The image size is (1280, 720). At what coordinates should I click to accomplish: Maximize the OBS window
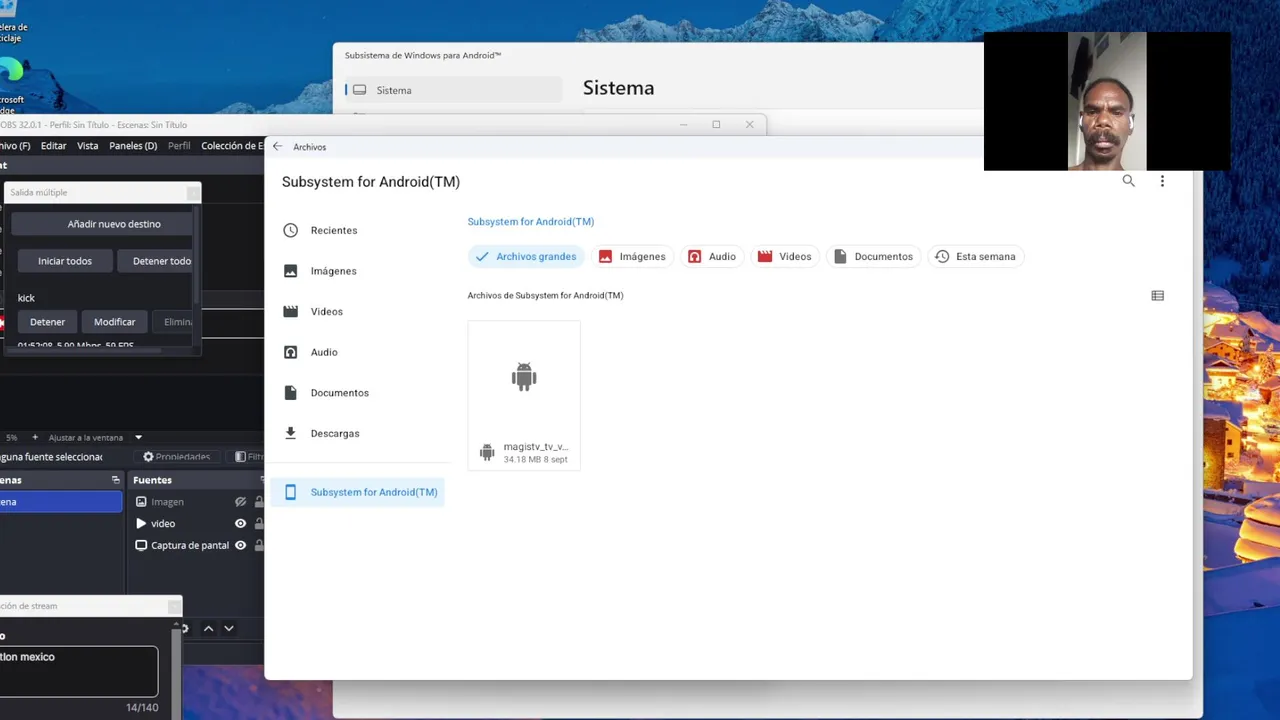[x=716, y=124]
